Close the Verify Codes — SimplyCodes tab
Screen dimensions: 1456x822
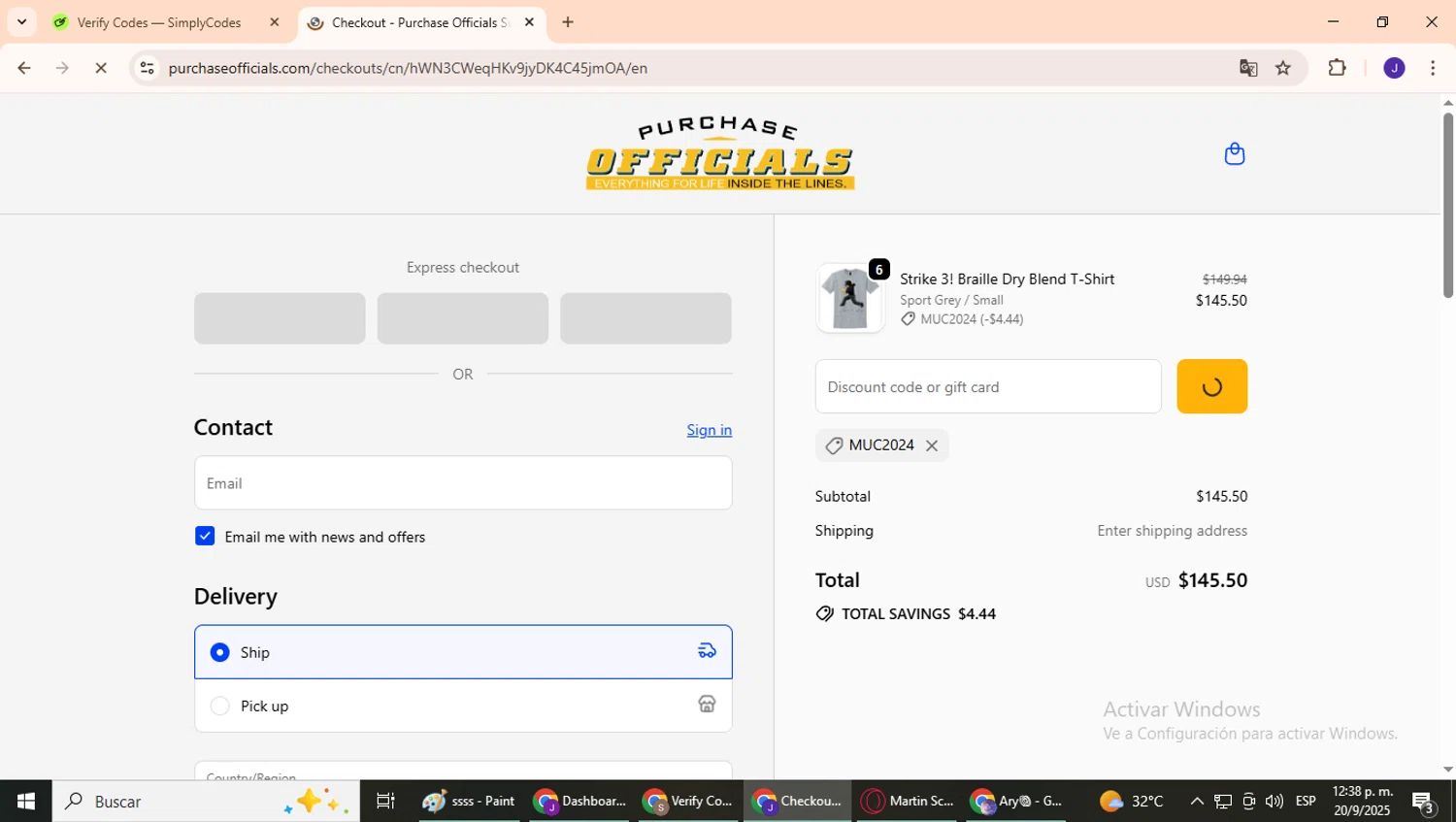click(x=275, y=22)
